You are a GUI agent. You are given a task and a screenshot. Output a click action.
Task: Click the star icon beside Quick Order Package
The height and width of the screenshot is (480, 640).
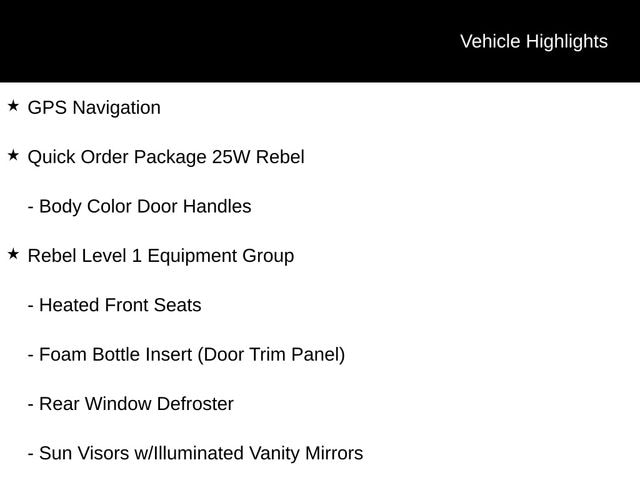[x=13, y=156]
